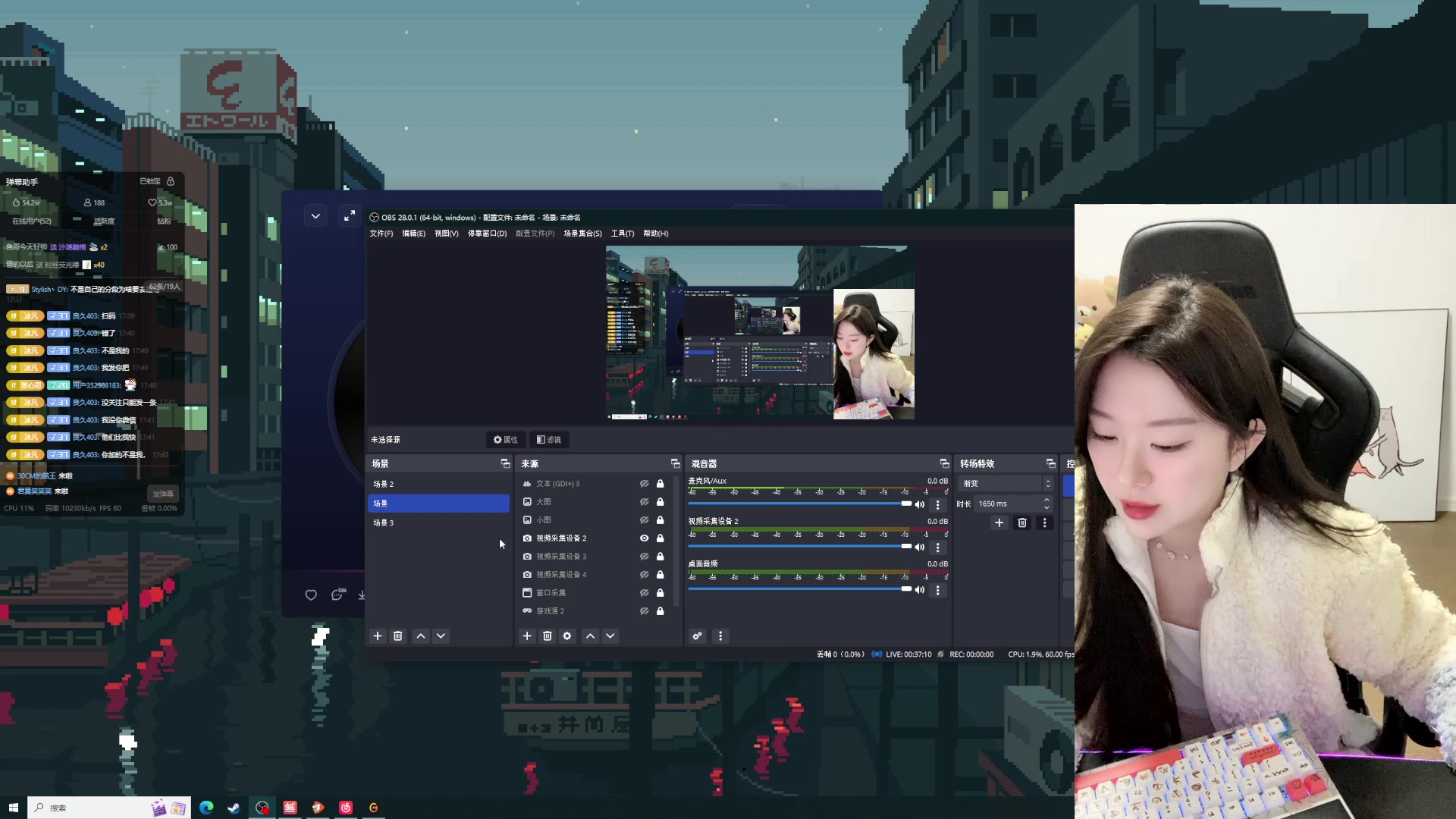The width and height of the screenshot is (1456, 819).
Task: Click the fullscreen expand arrows in background window
Action: 349,216
